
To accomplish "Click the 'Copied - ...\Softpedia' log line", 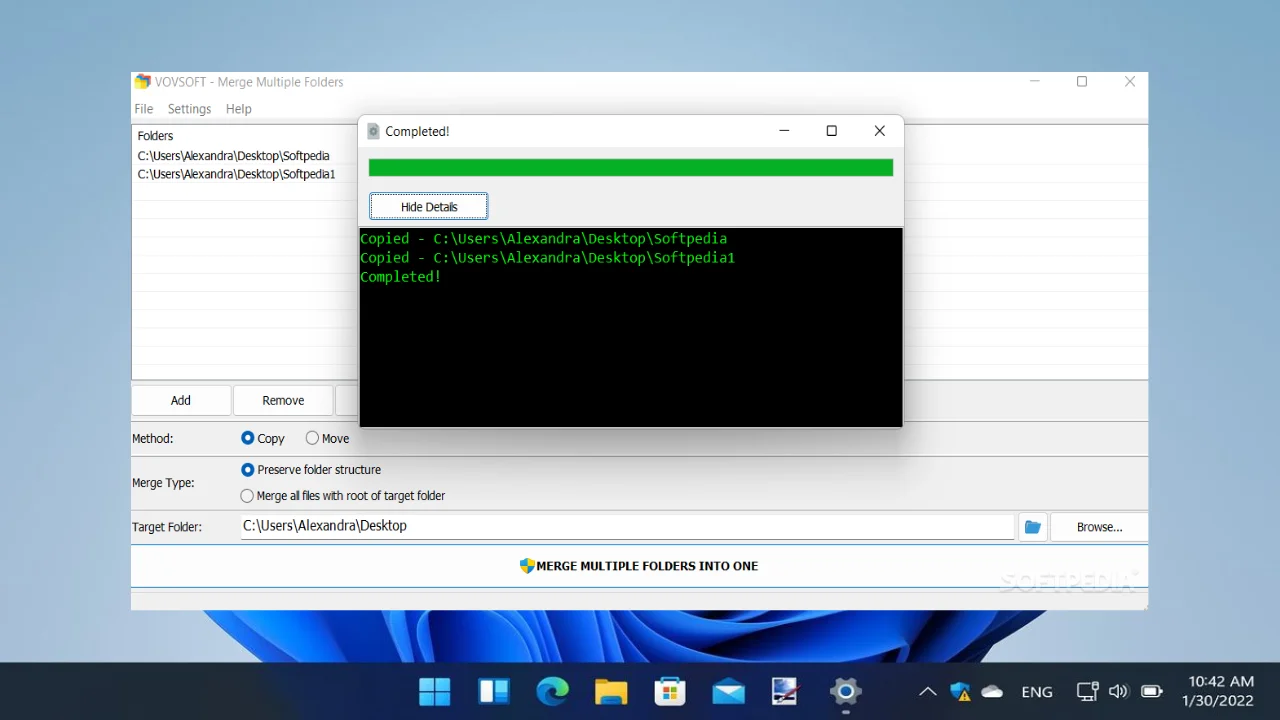I will coord(544,239).
